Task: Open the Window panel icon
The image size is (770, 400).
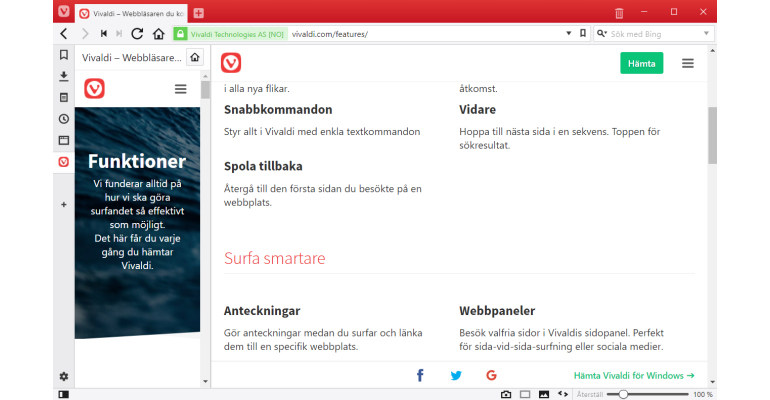Action: tap(64, 140)
